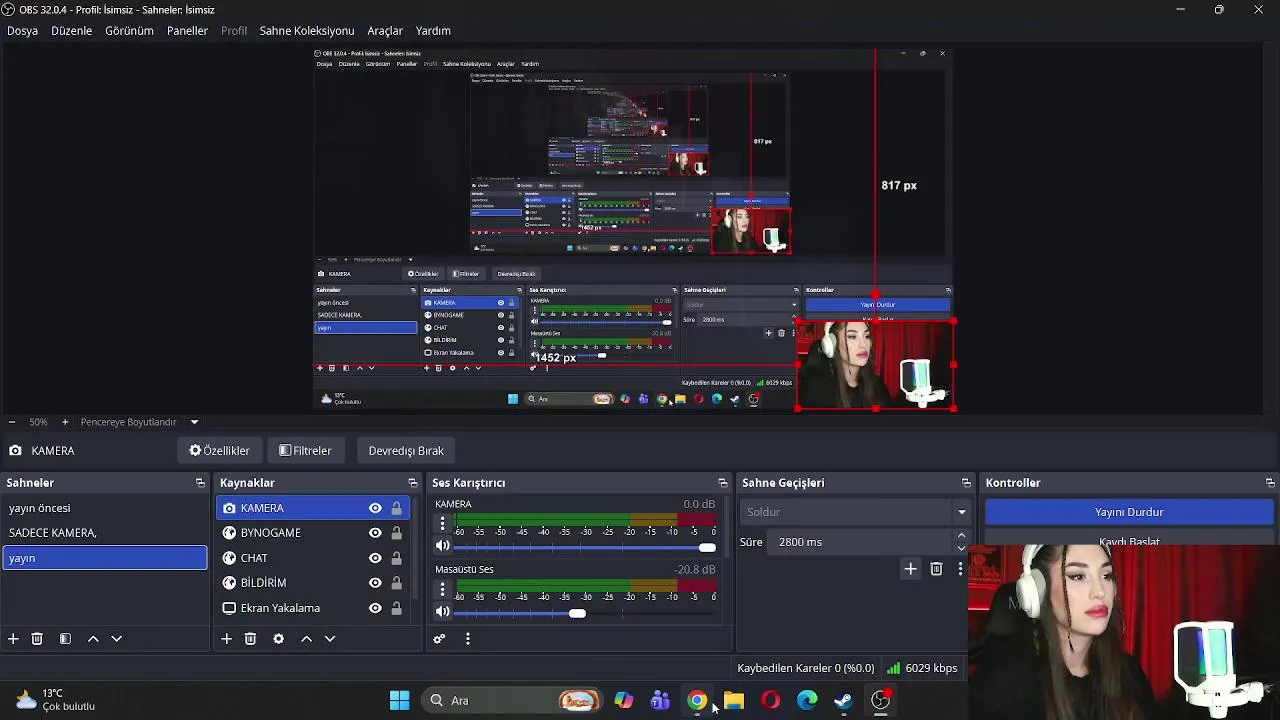Viewport: 1280px width, 720px height.
Task: Open the Windows Start menu
Action: click(399, 700)
